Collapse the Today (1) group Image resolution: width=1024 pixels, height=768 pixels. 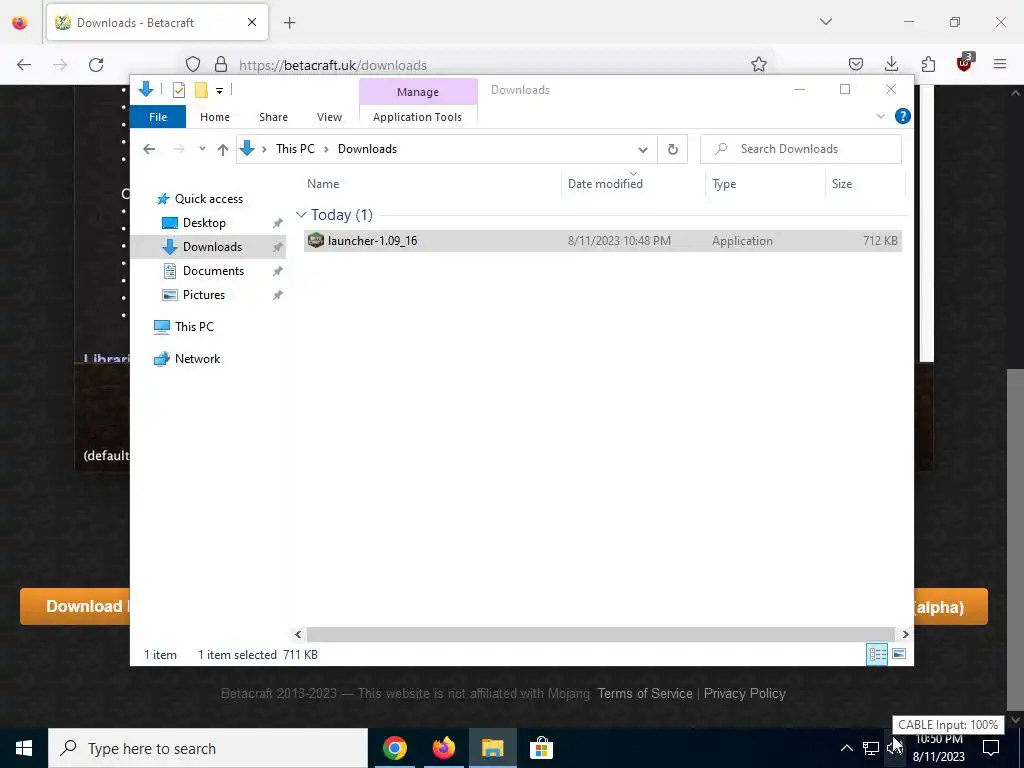coord(301,215)
